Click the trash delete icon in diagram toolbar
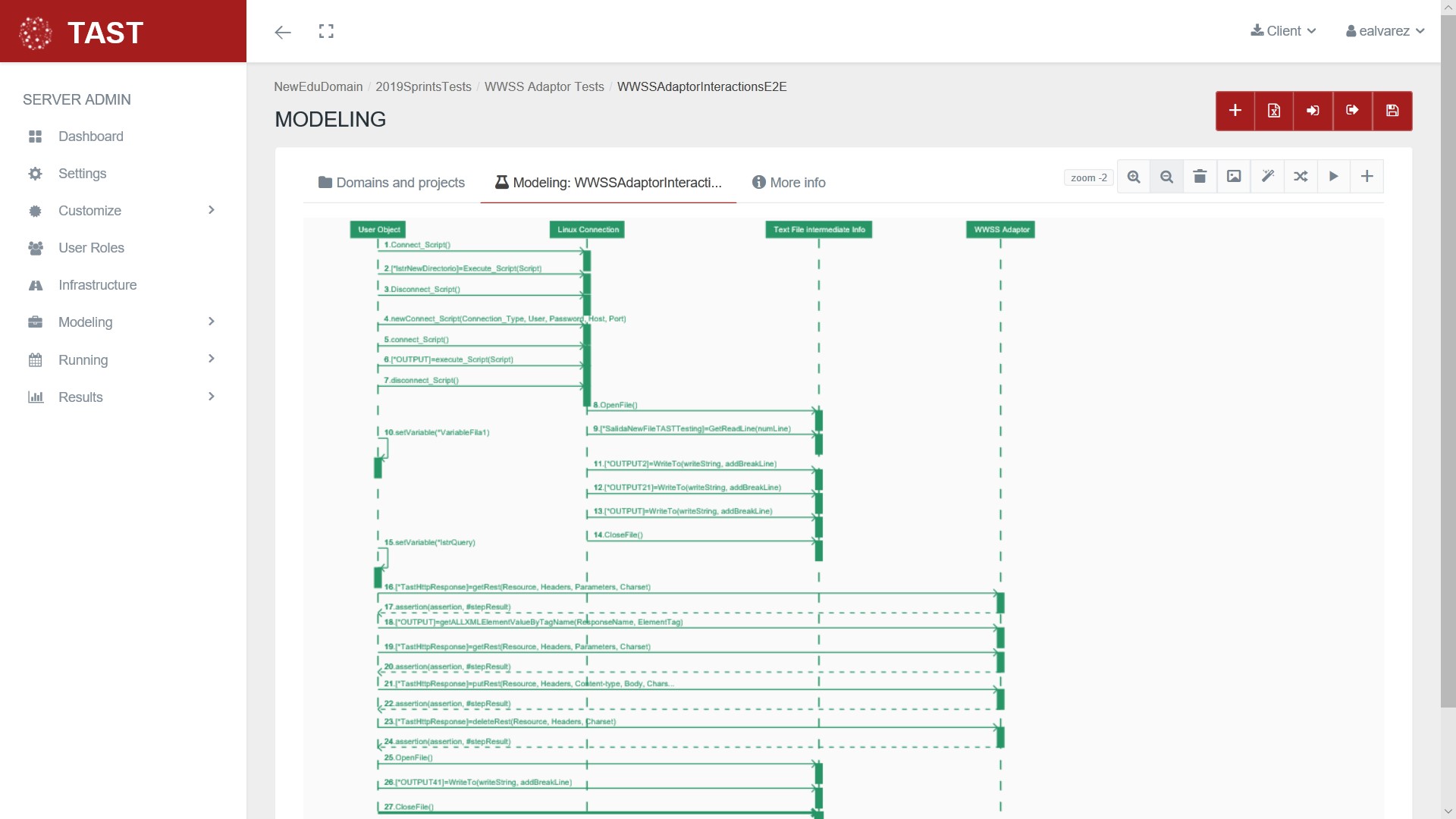The width and height of the screenshot is (1456, 819). [x=1200, y=177]
